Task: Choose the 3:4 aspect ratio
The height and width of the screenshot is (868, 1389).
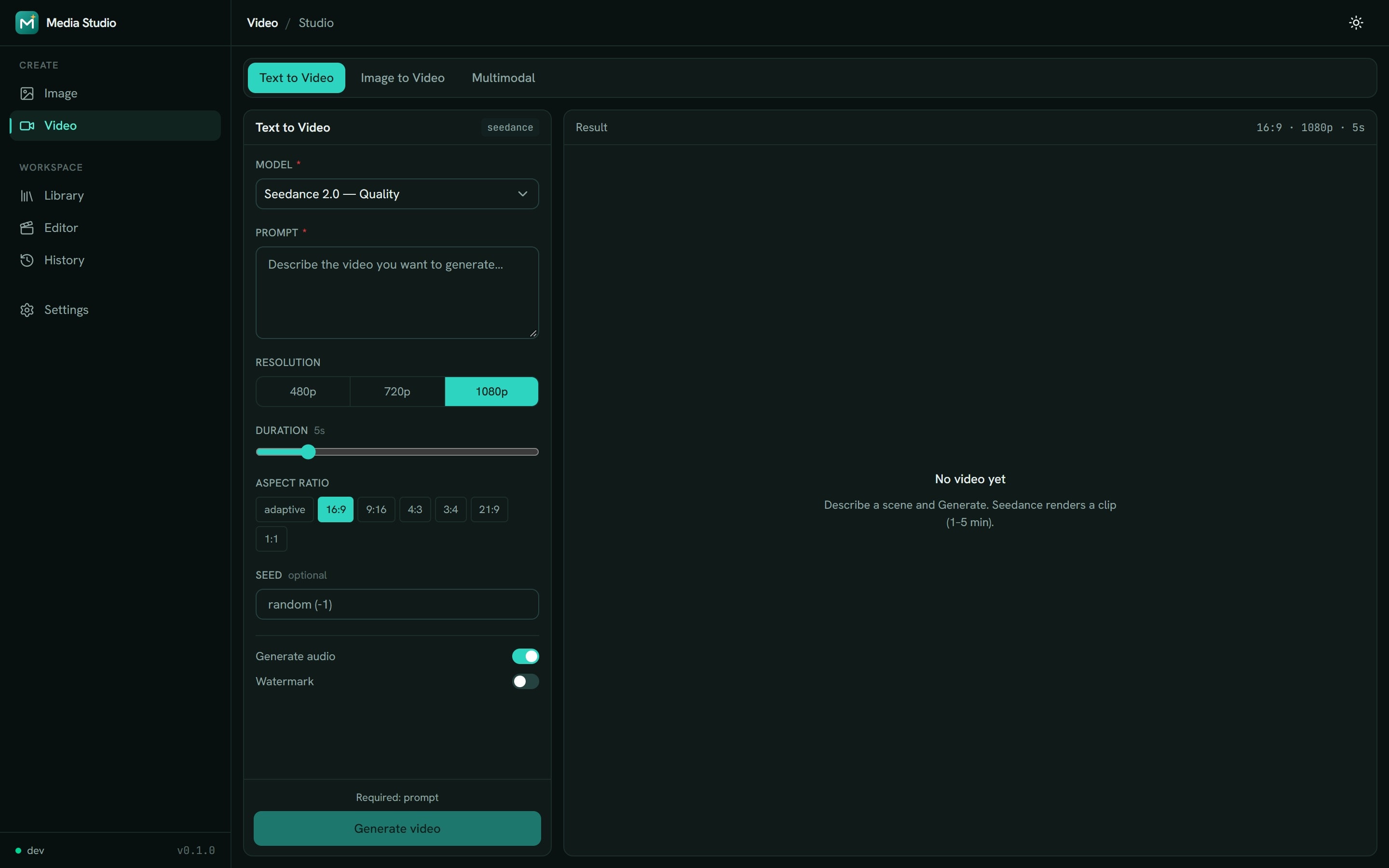Action: pyautogui.click(x=450, y=509)
